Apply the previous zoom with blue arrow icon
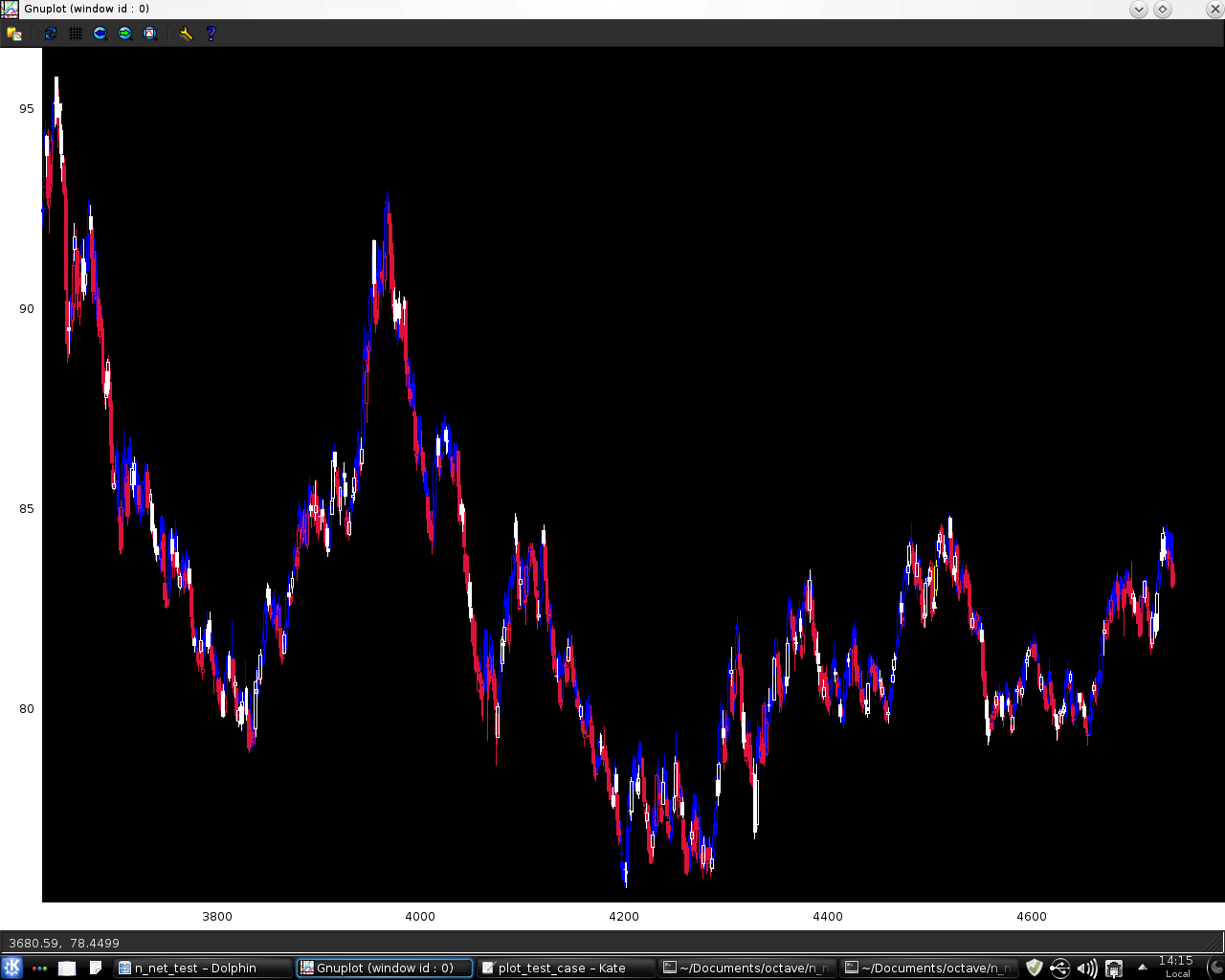This screenshot has height=980, width=1225. point(100,33)
